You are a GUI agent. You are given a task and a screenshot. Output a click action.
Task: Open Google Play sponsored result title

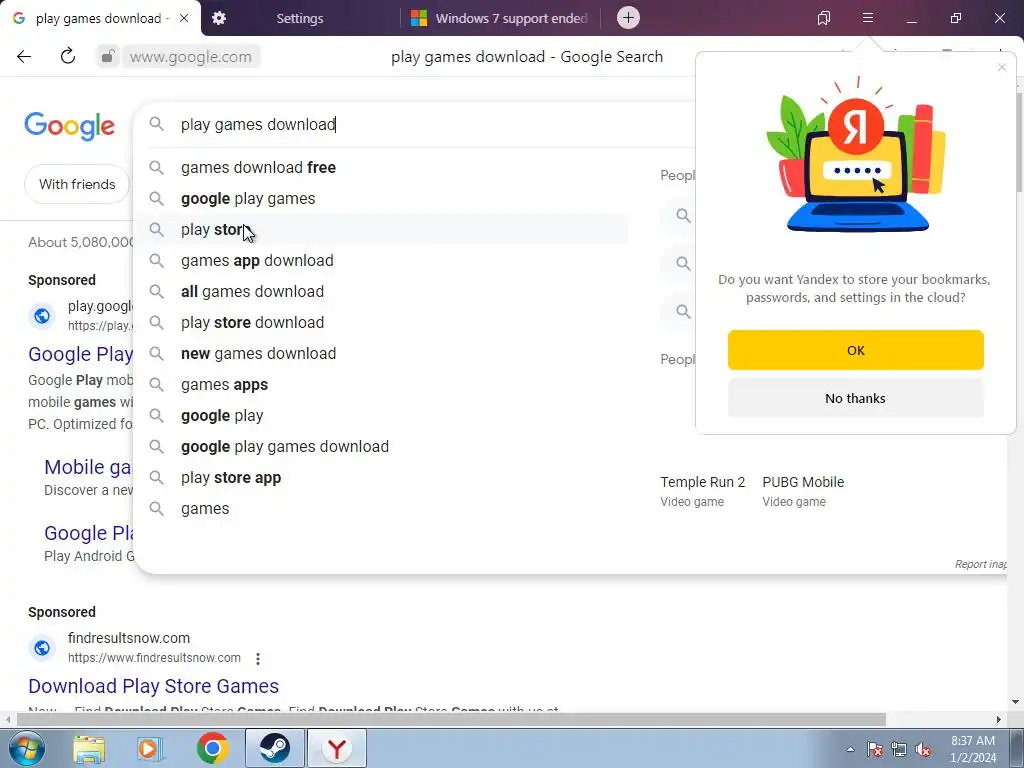(80, 354)
